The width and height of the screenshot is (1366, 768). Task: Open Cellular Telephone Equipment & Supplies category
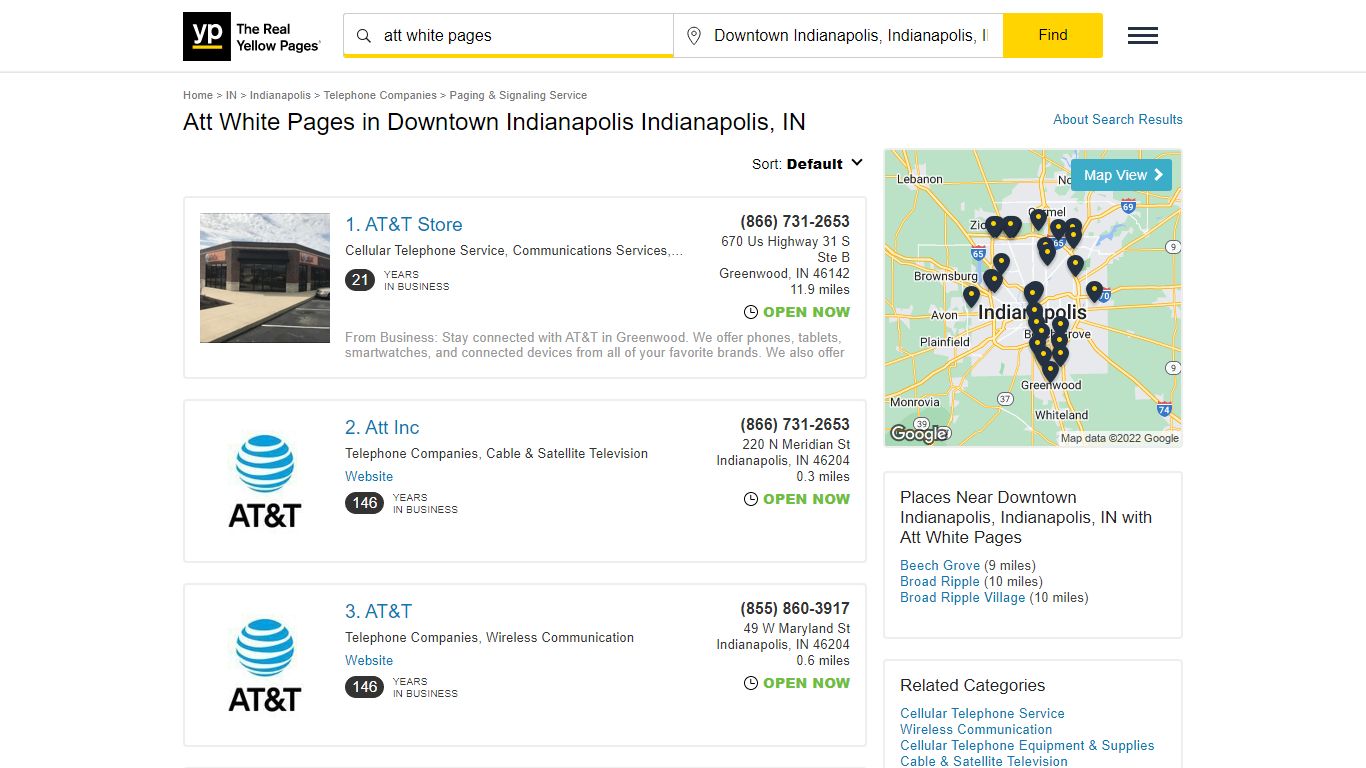tap(1027, 745)
